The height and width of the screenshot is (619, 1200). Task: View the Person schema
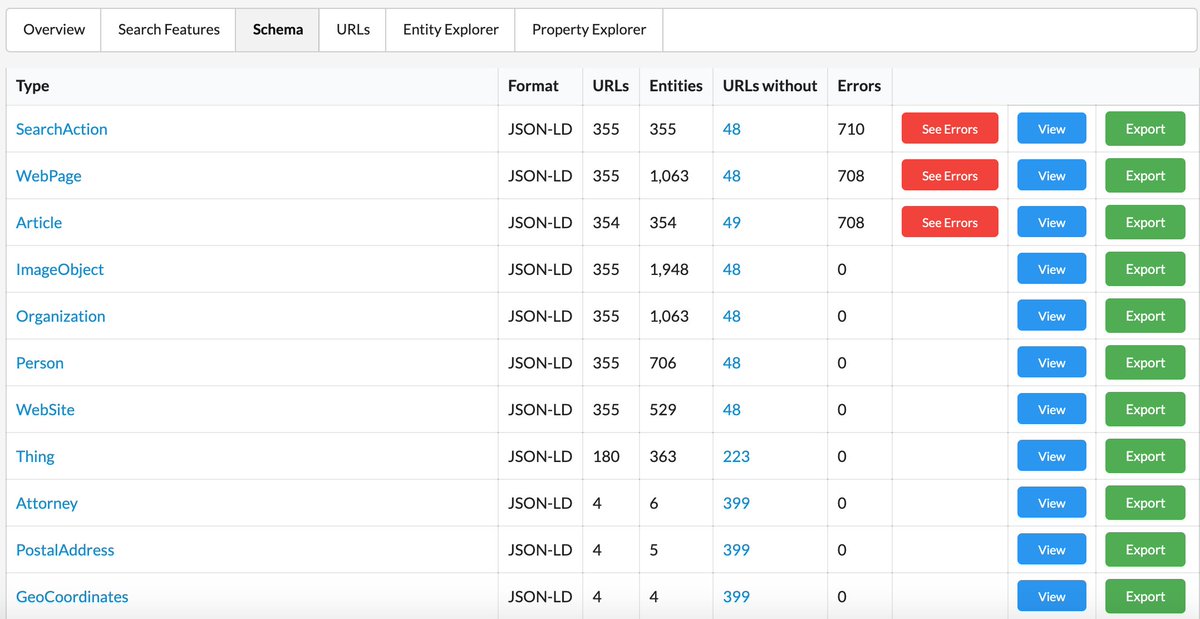pos(1052,363)
